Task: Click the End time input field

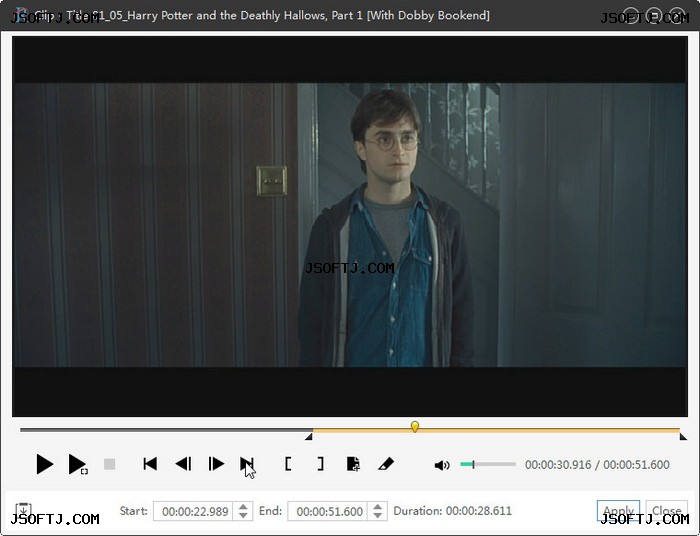Action: coord(328,511)
